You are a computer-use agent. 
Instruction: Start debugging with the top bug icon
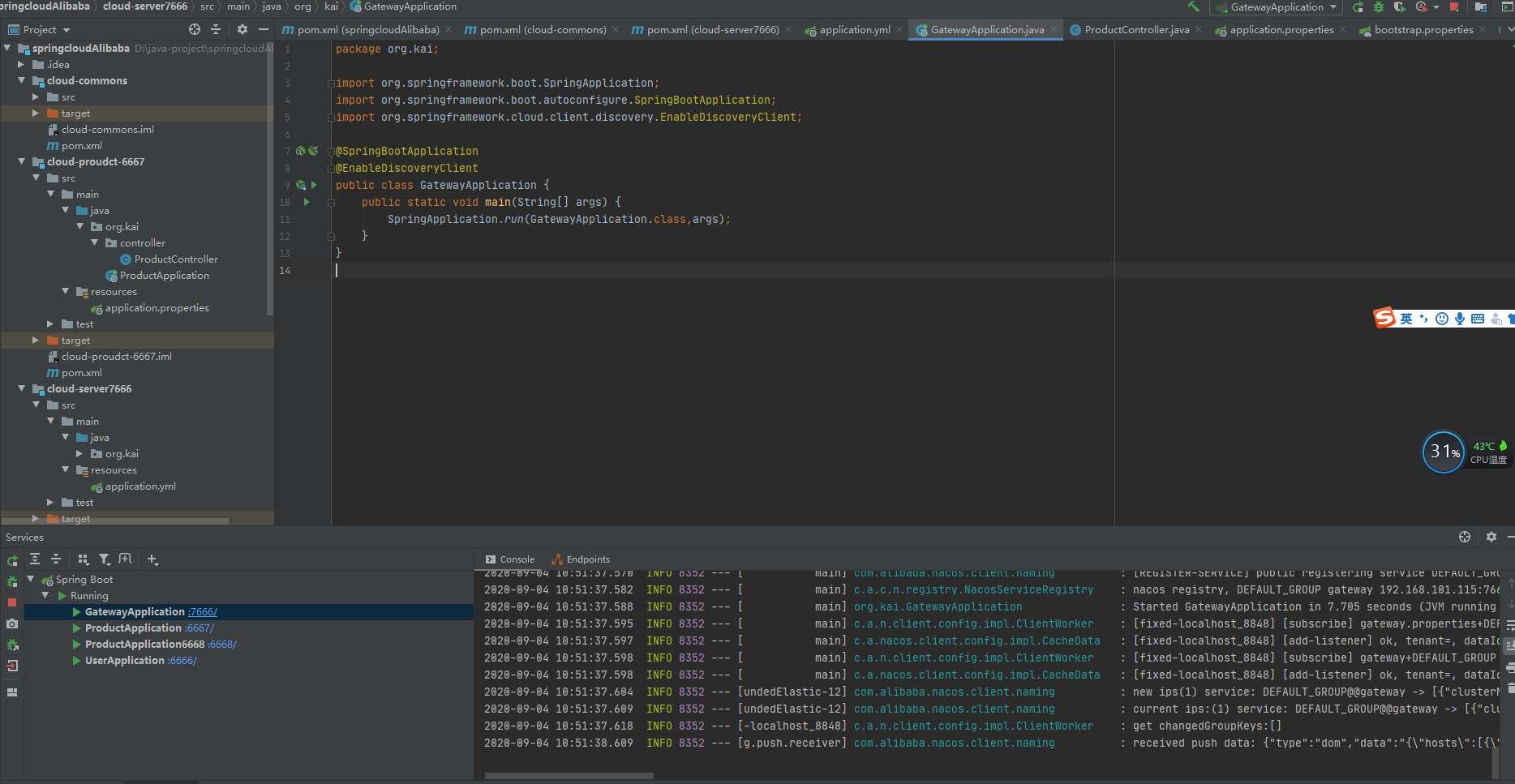tap(1379, 7)
